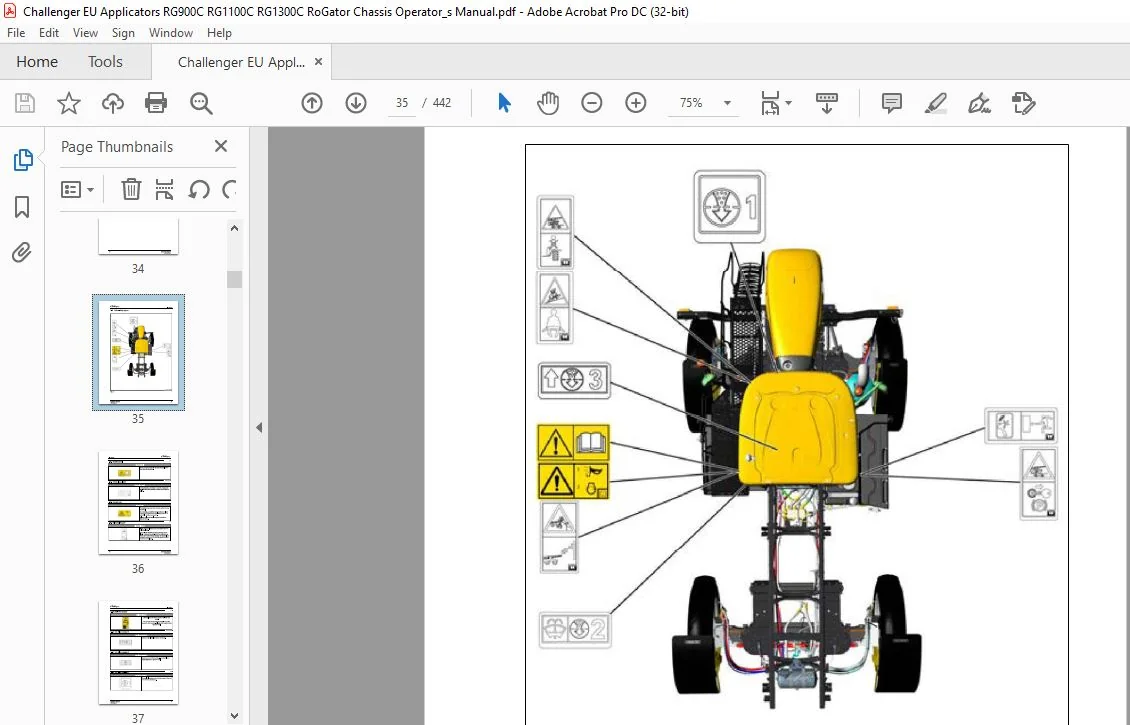Click the decal numbered 2 on page

[575, 629]
